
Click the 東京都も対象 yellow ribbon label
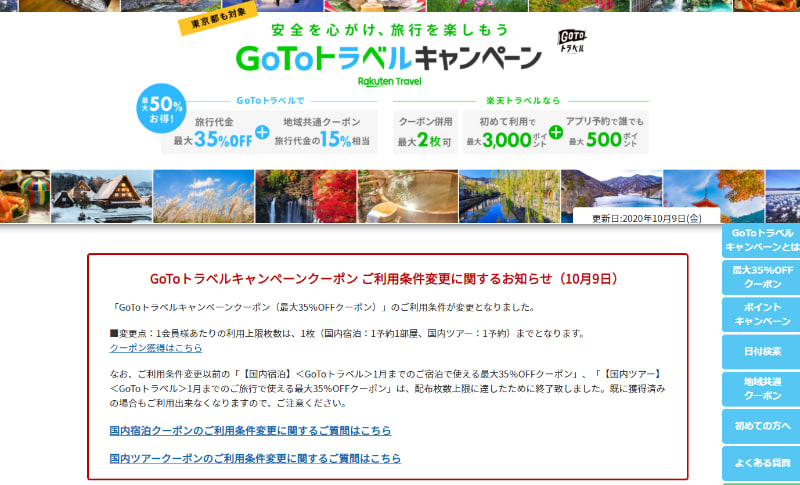coord(218,19)
